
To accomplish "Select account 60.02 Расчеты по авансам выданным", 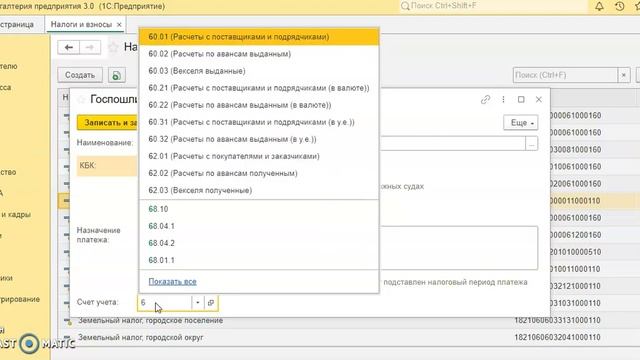I will click(259, 54).
